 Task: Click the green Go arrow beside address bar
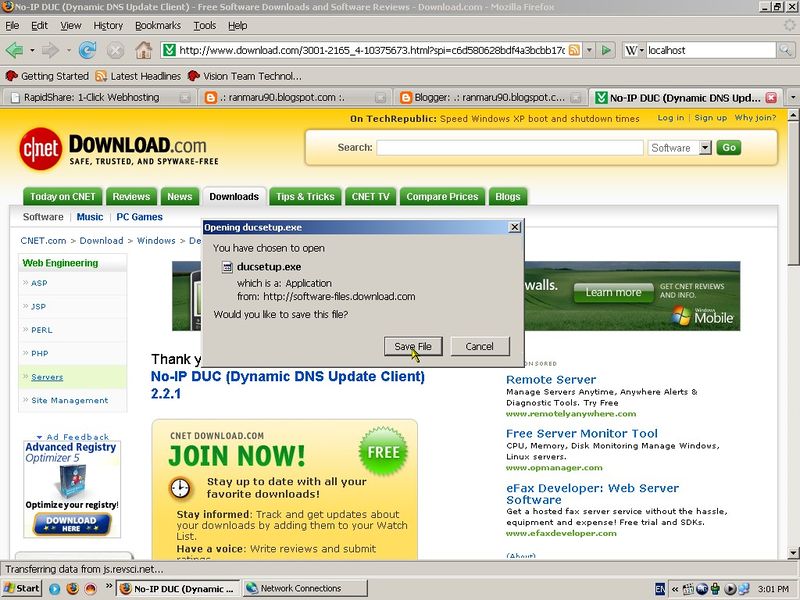(x=606, y=50)
